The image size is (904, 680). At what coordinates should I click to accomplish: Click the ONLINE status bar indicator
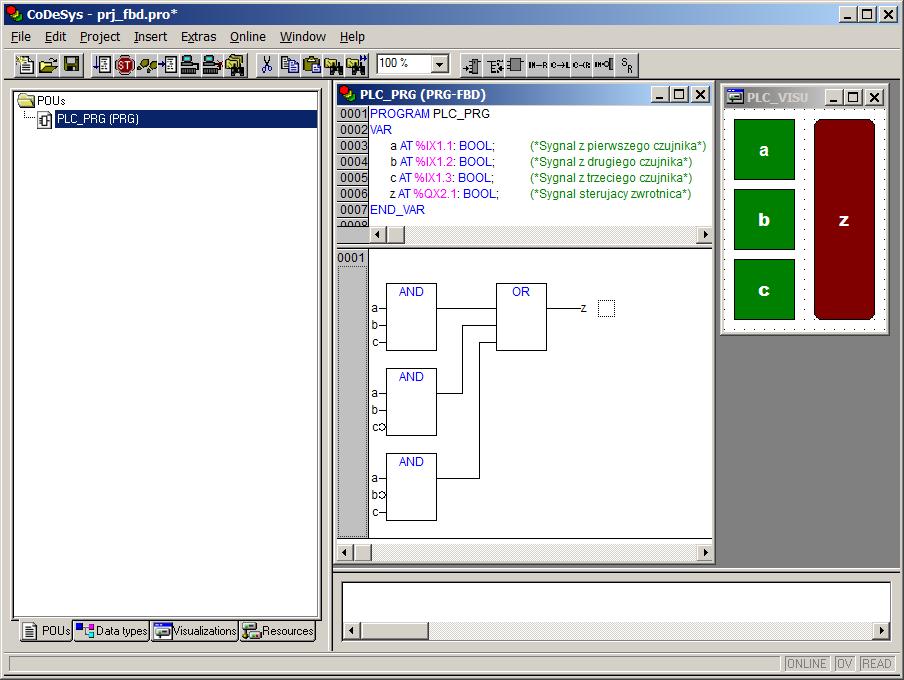click(806, 663)
